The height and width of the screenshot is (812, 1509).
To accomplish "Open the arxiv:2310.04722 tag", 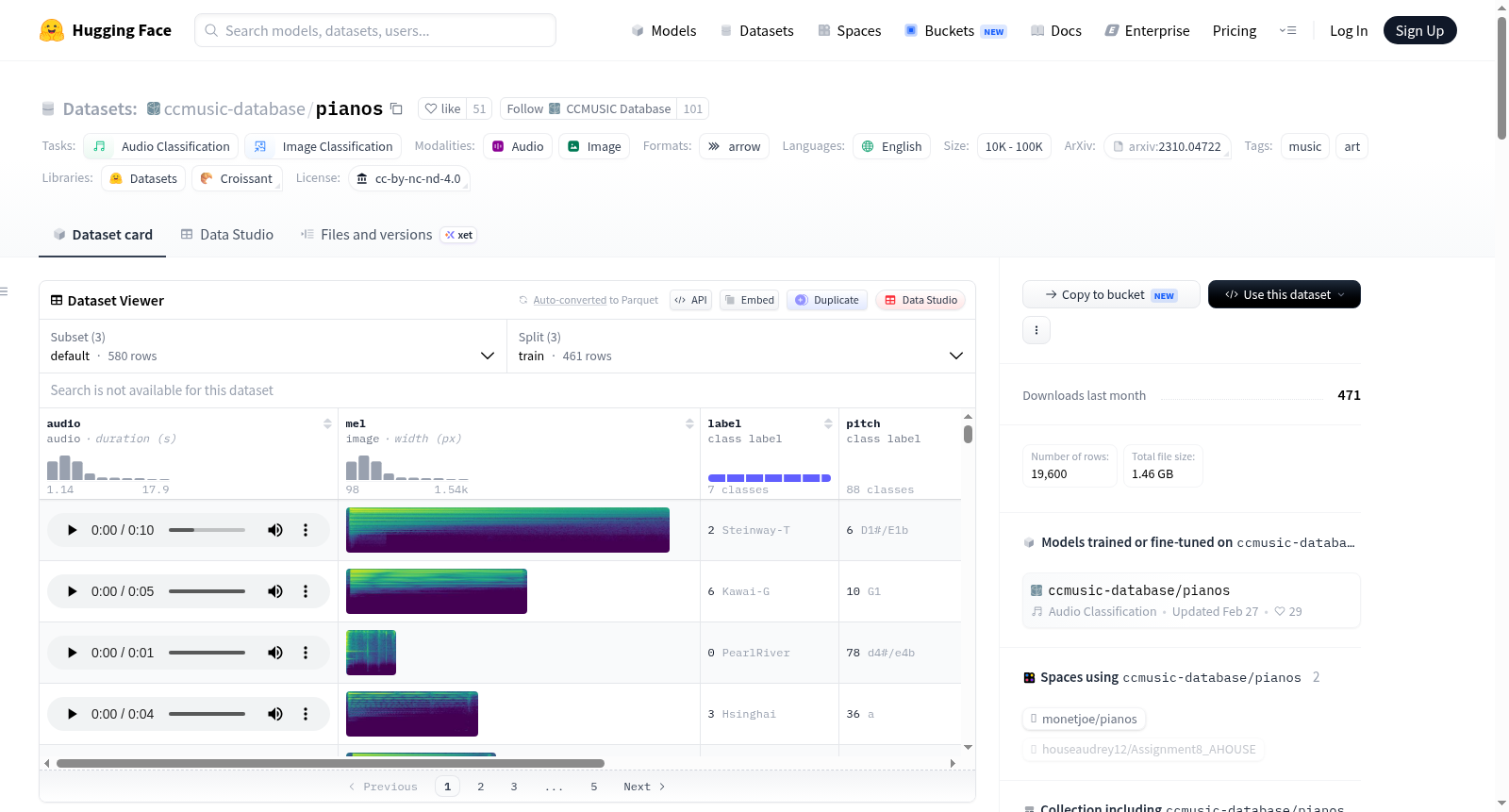I will [1168, 146].
